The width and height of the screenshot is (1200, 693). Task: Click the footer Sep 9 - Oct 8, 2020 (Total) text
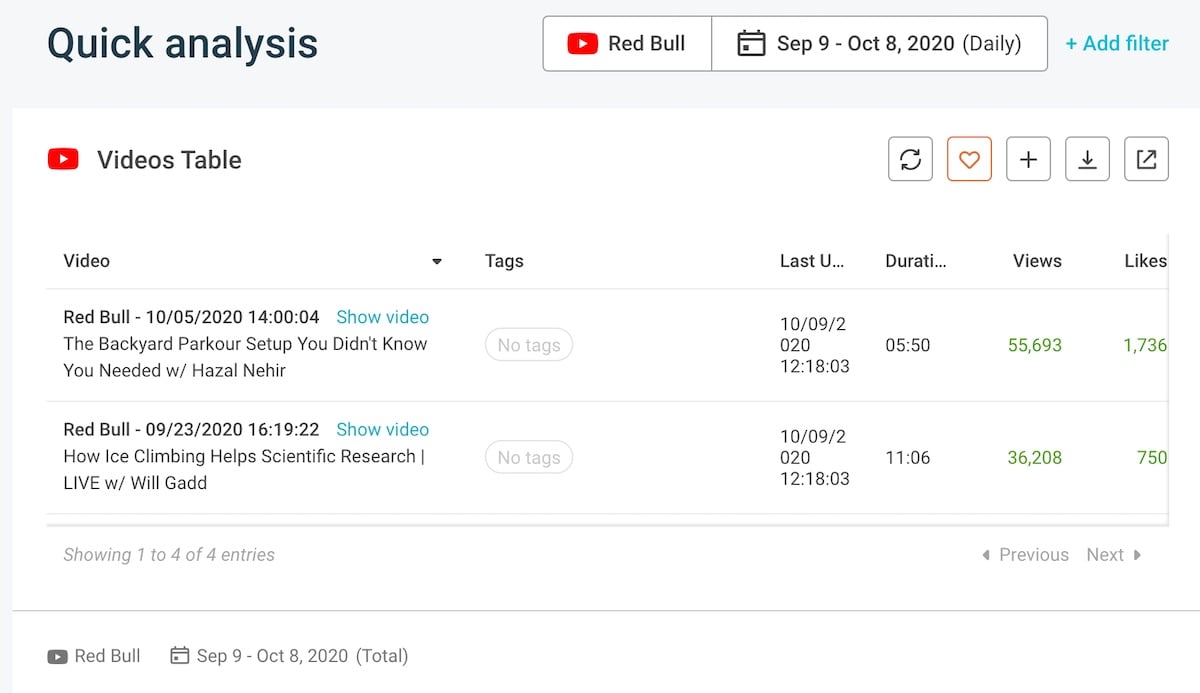[x=302, y=656]
